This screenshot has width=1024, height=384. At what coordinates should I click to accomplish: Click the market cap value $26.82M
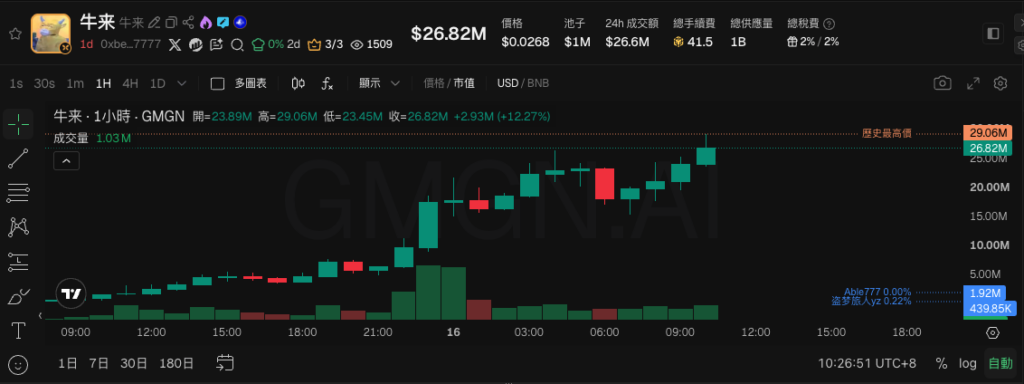[449, 34]
